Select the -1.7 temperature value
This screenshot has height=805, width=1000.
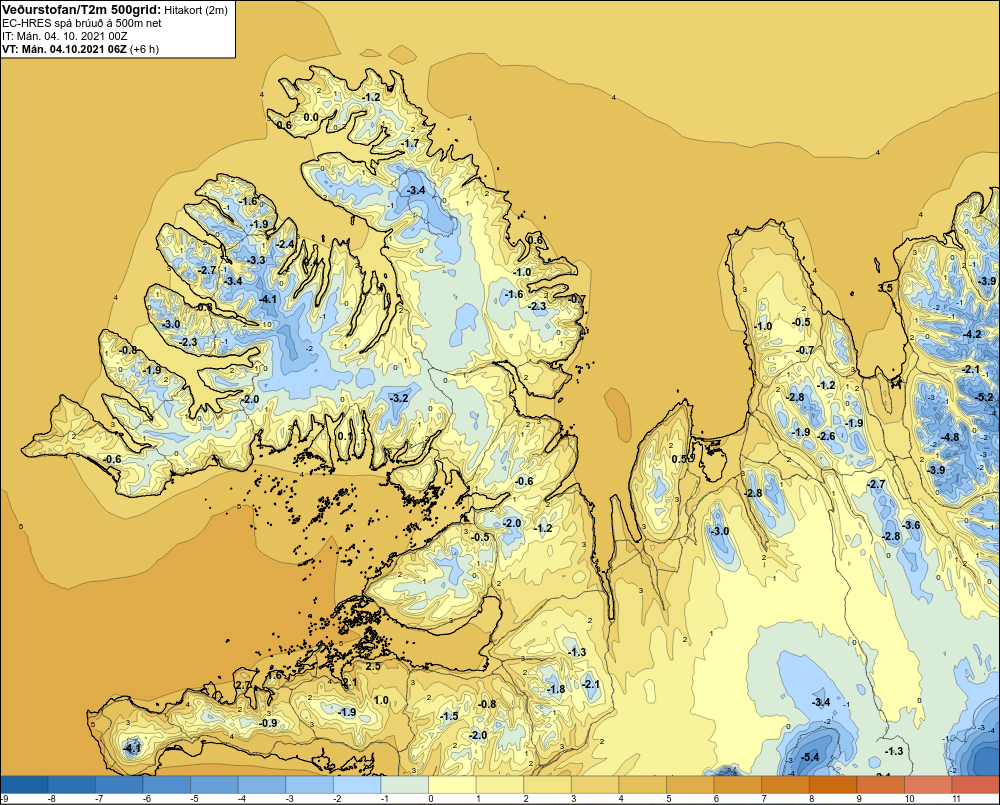[x=410, y=144]
